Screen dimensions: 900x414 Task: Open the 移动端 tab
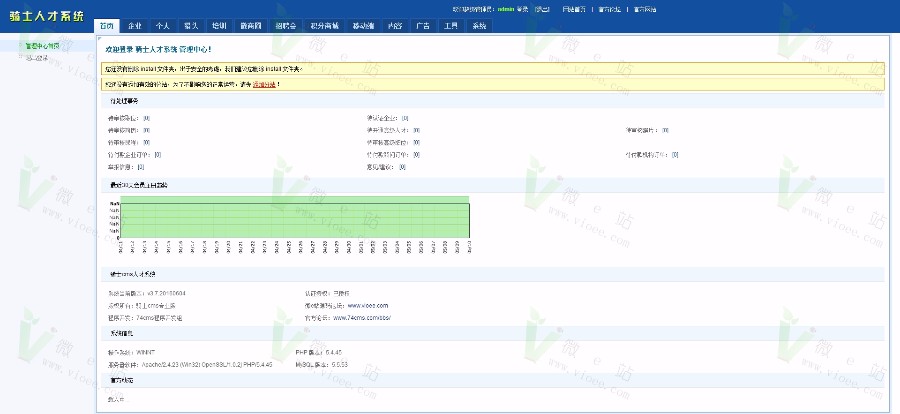tap(363, 26)
